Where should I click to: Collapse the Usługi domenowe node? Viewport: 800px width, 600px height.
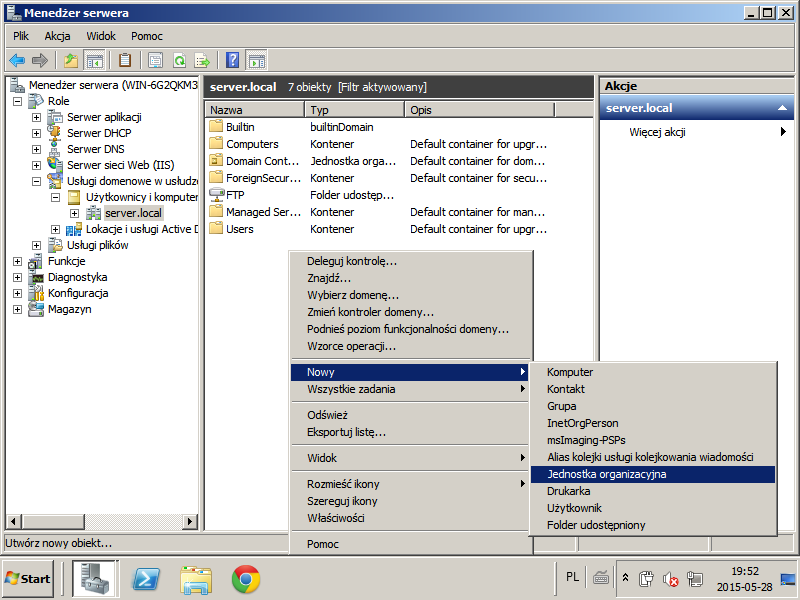coord(36,181)
